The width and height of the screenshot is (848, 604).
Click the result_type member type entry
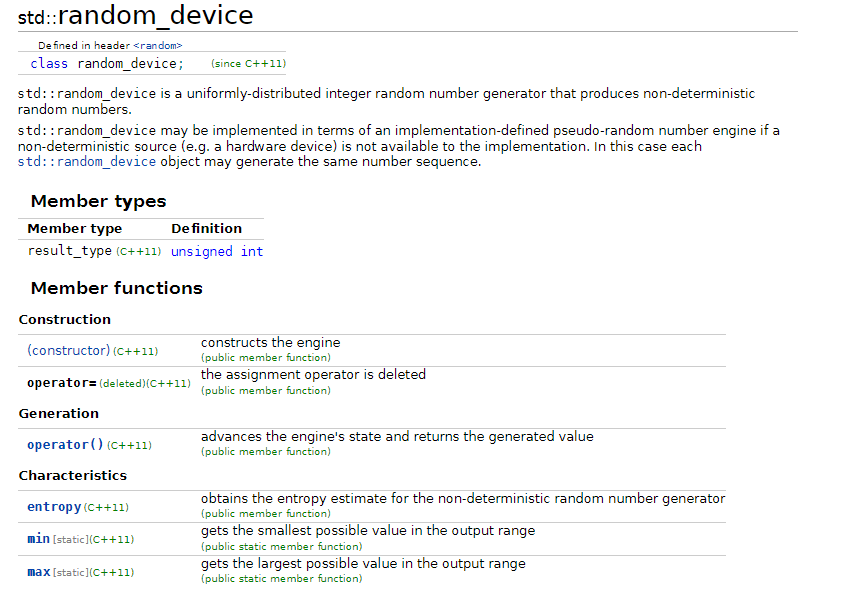tap(70, 251)
